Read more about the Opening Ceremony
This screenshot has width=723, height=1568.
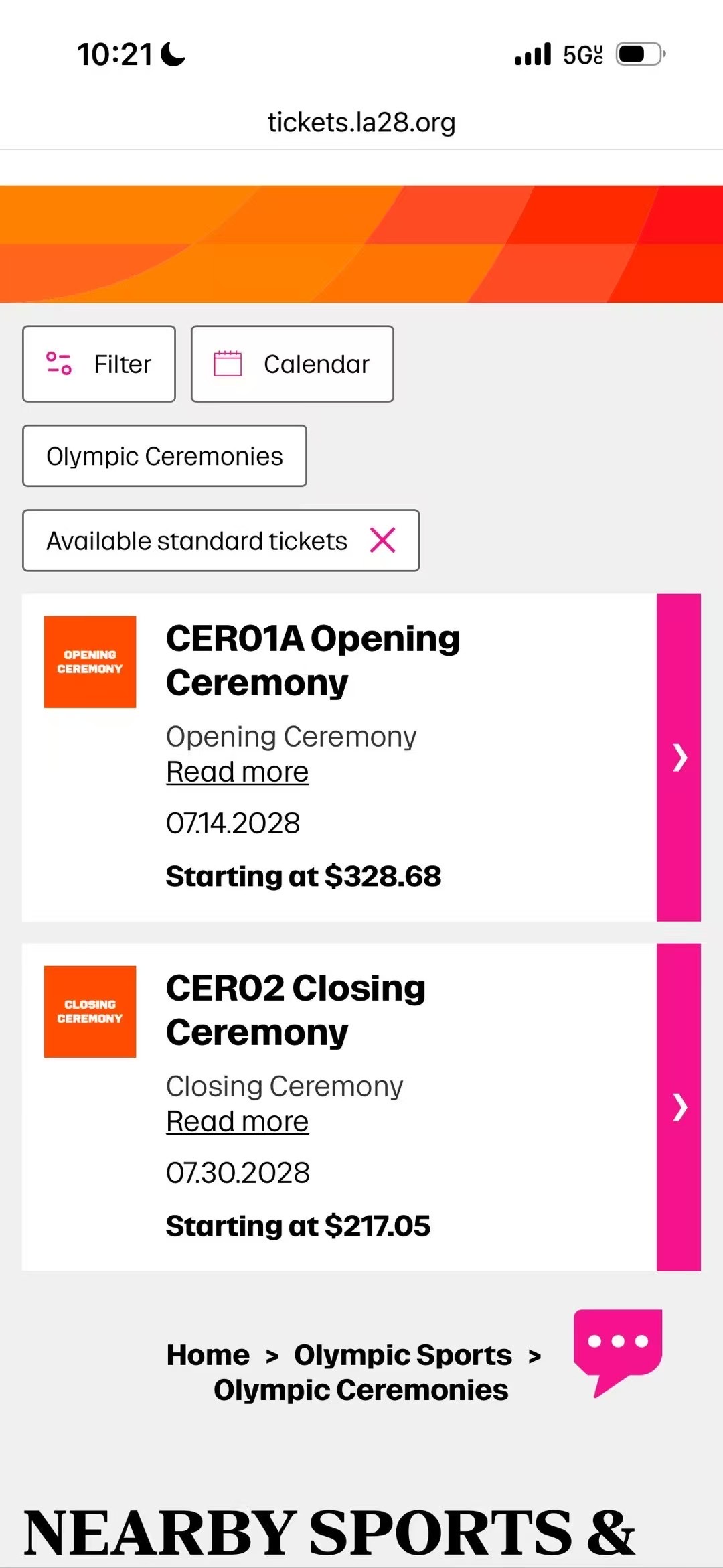[x=237, y=772]
